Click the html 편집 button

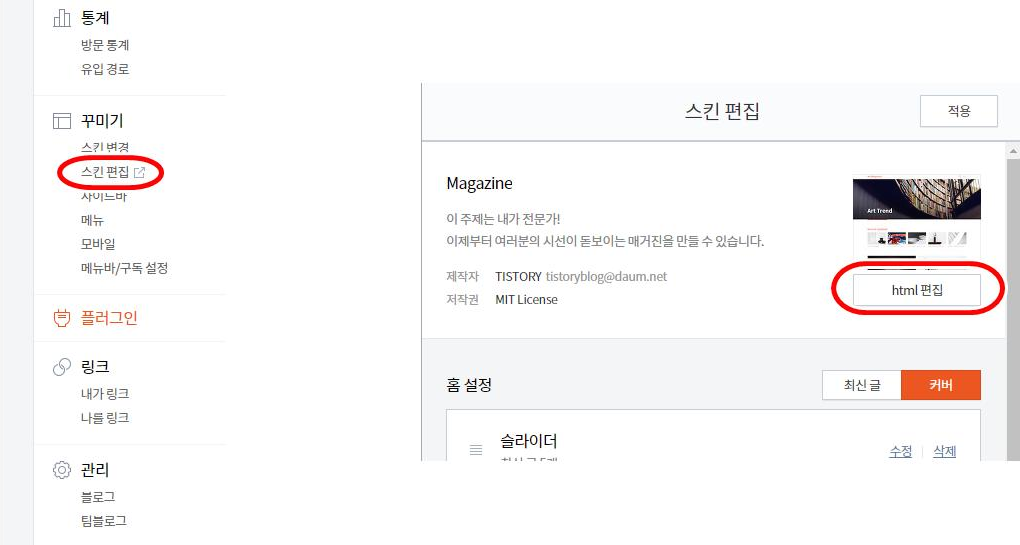click(917, 290)
